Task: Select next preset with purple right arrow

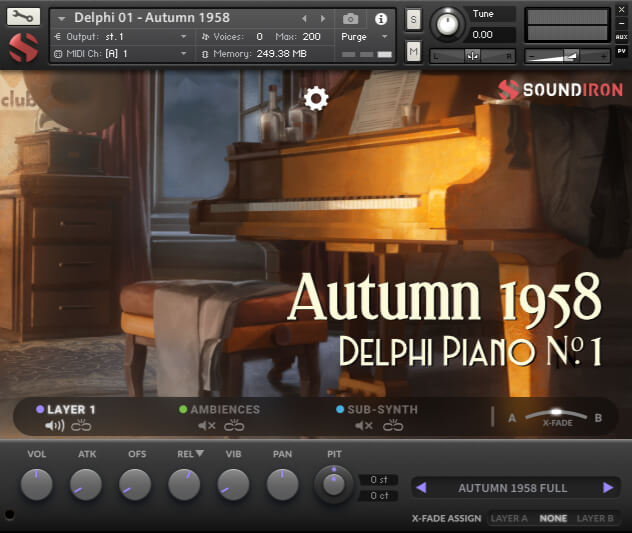Action: click(608, 488)
